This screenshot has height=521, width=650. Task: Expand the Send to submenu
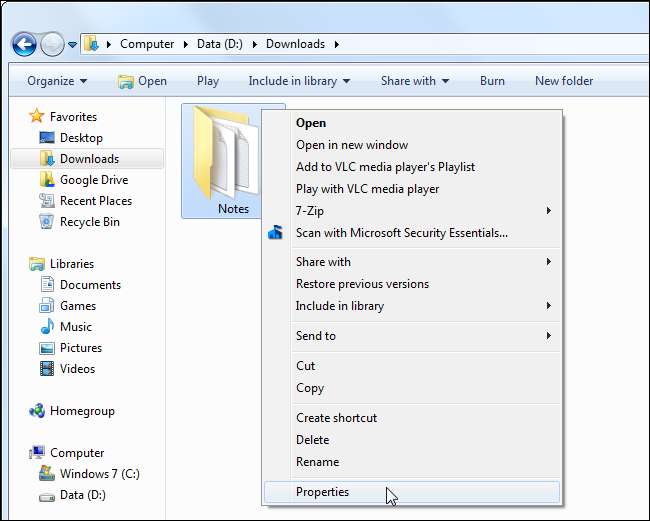click(x=316, y=336)
